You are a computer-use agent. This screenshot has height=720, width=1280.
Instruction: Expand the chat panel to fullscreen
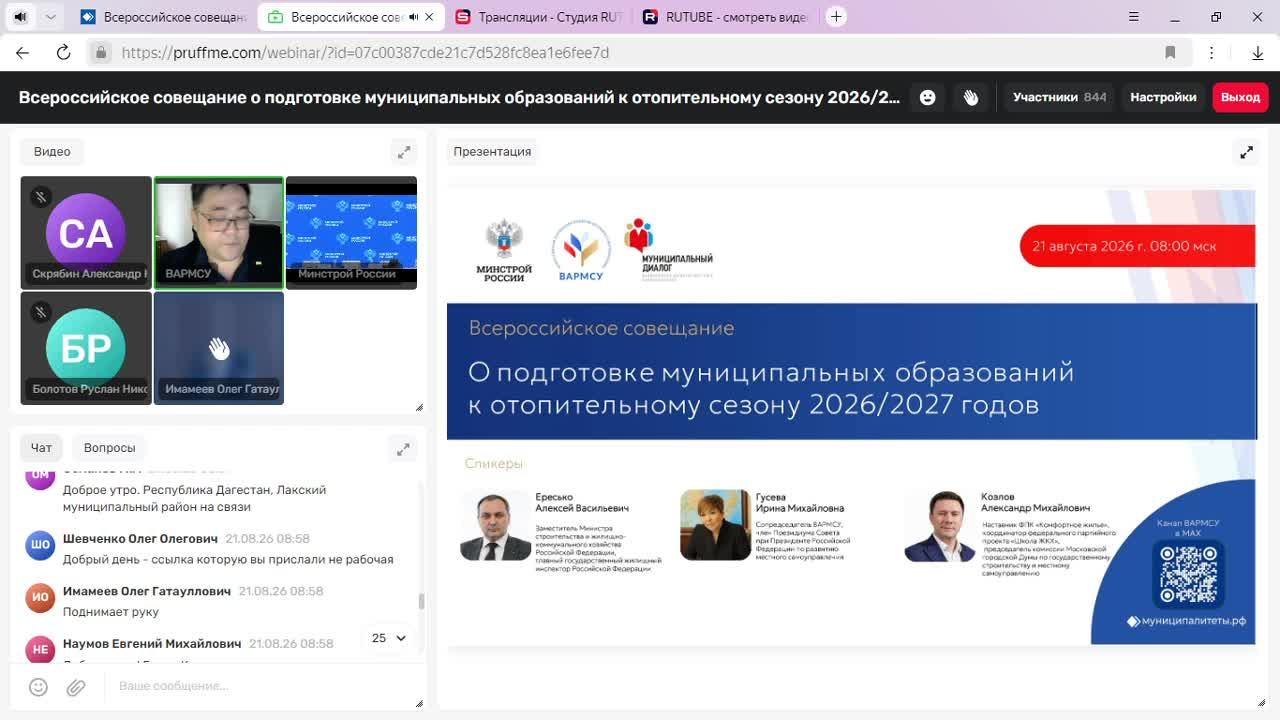(403, 450)
